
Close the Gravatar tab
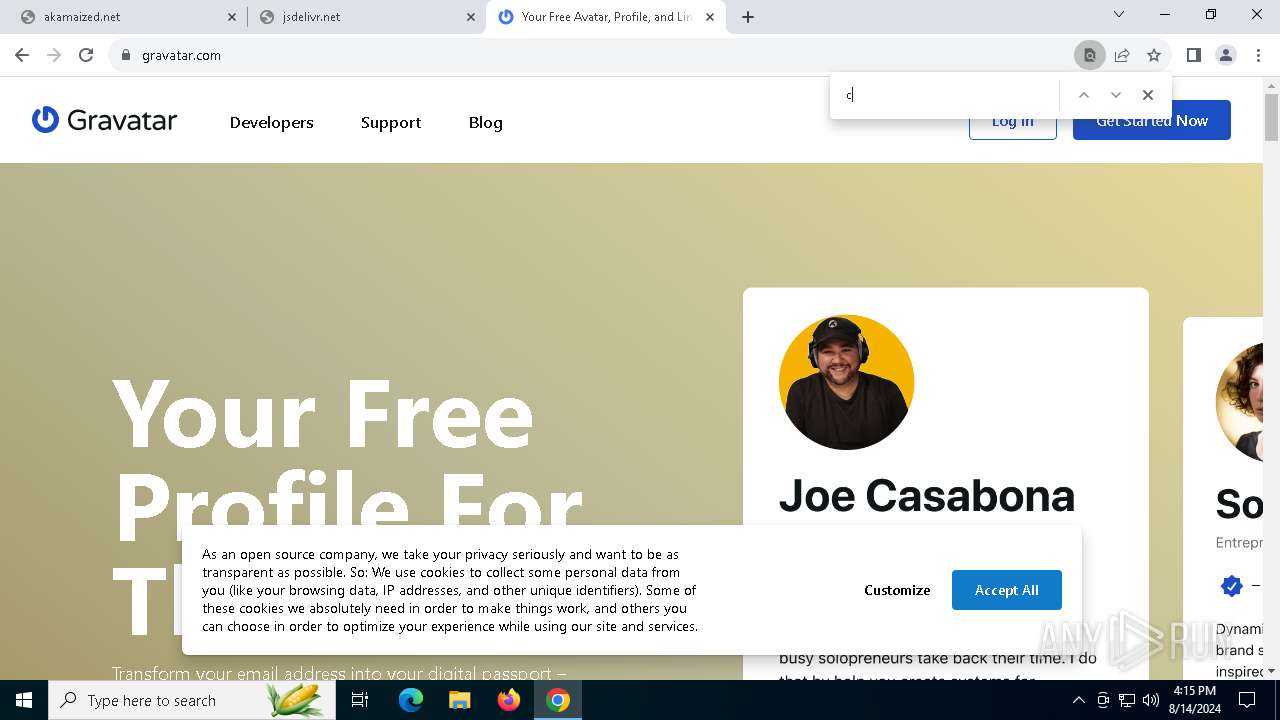pyautogui.click(x=710, y=17)
